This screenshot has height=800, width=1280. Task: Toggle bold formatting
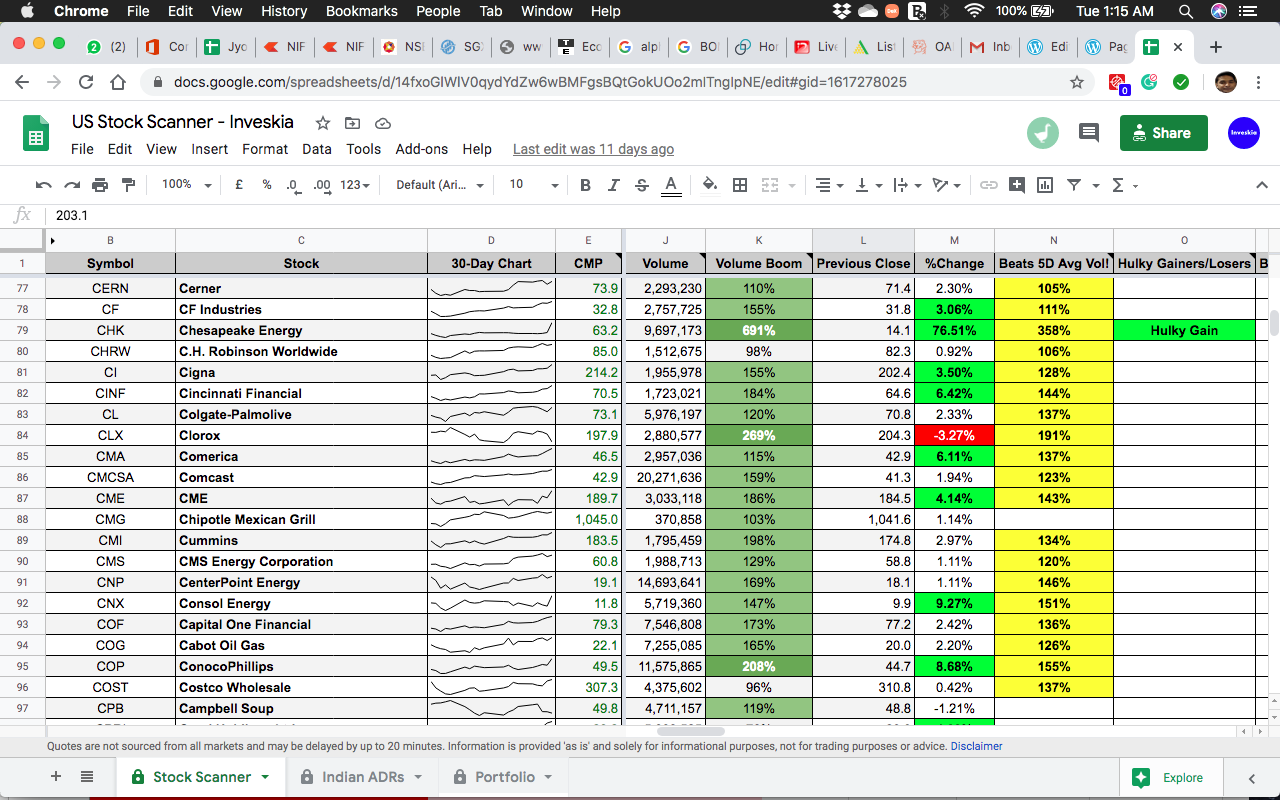586,185
